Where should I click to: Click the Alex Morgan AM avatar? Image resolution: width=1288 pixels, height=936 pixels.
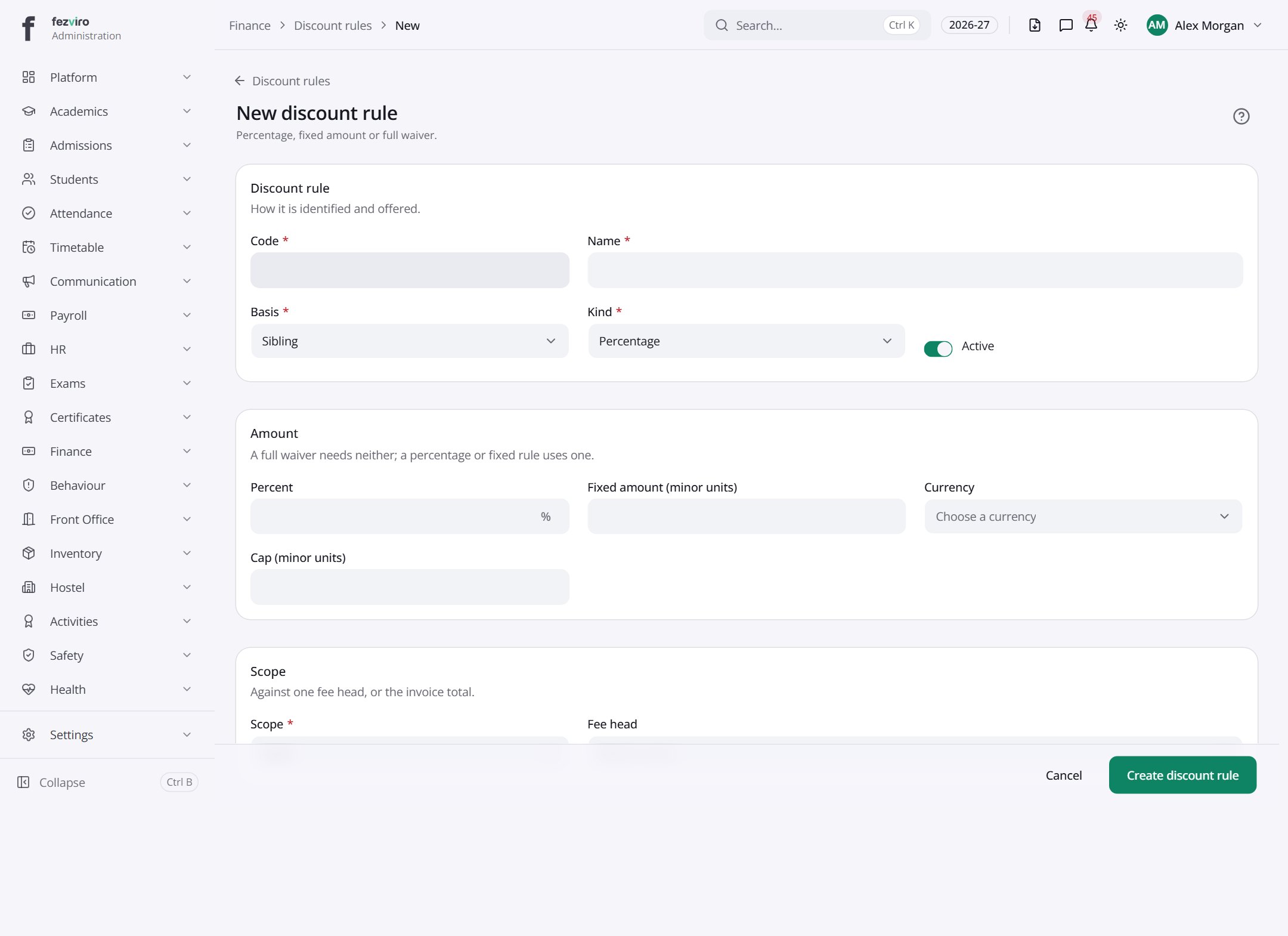coord(1157,25)
